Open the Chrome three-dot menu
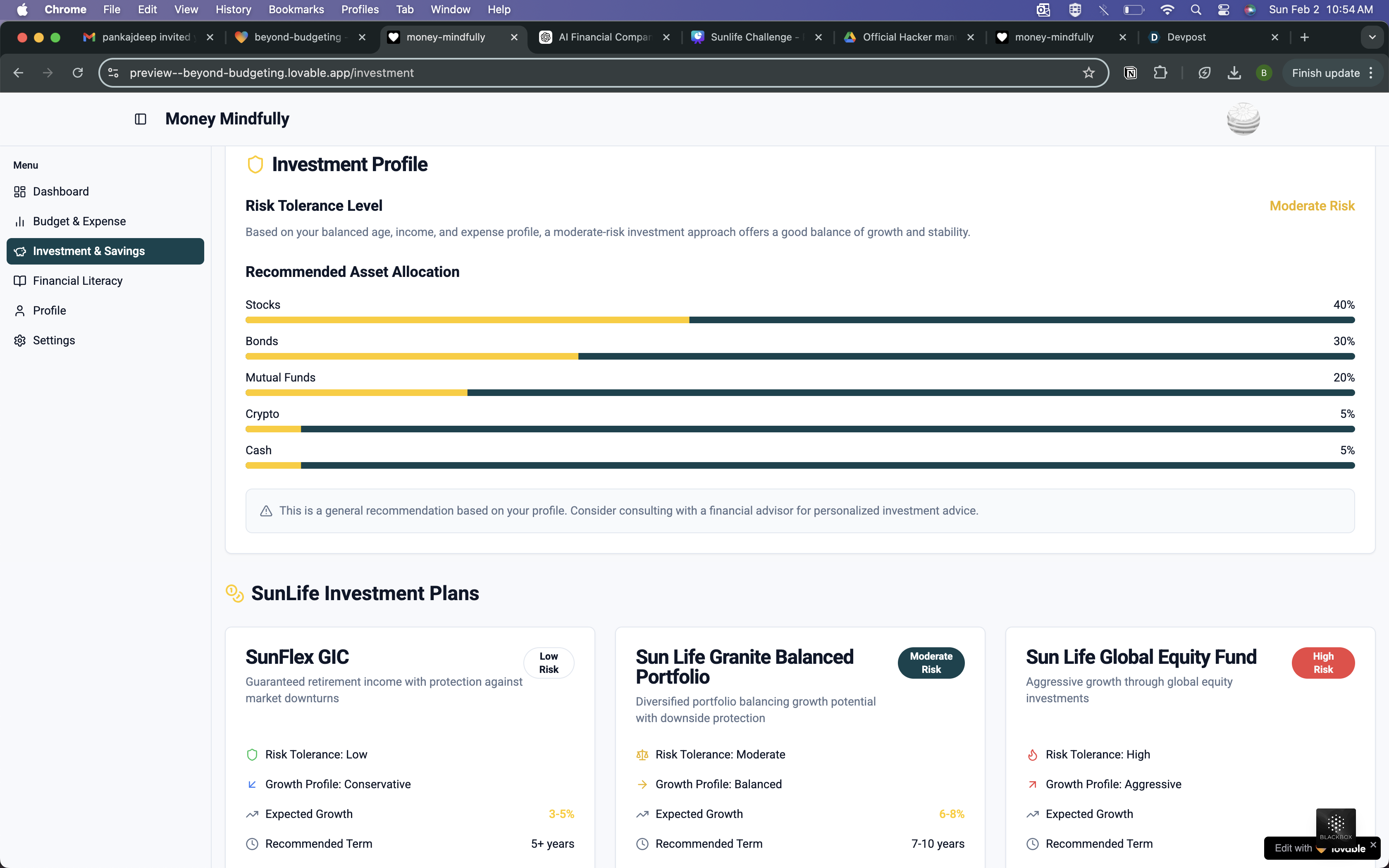1389x868 pixels. pyautogui.click(x=1371, y=73)
